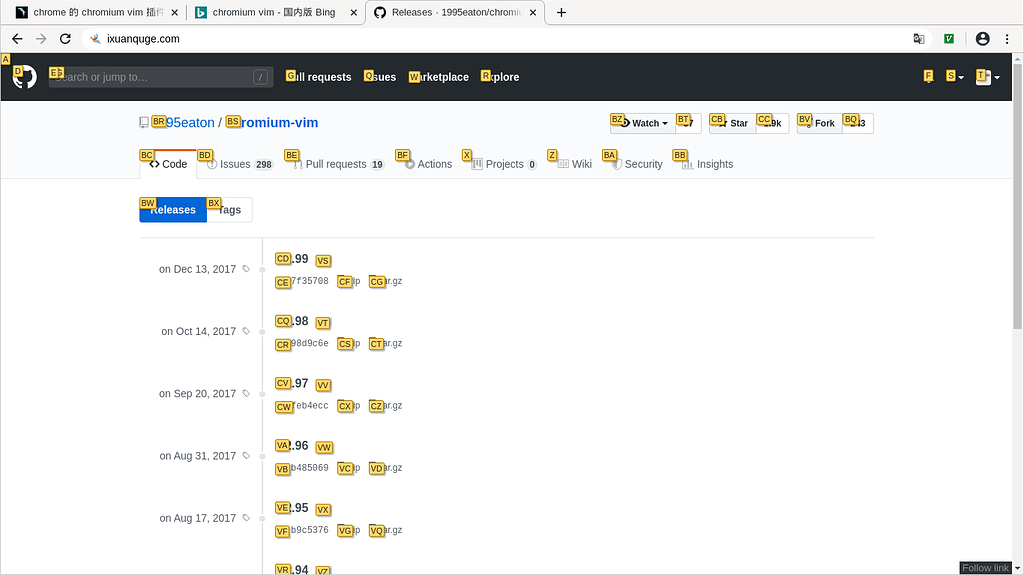This screenshot has height=575, width=1024.
Task: Open the translate page icon
Action: coord(919,39)
